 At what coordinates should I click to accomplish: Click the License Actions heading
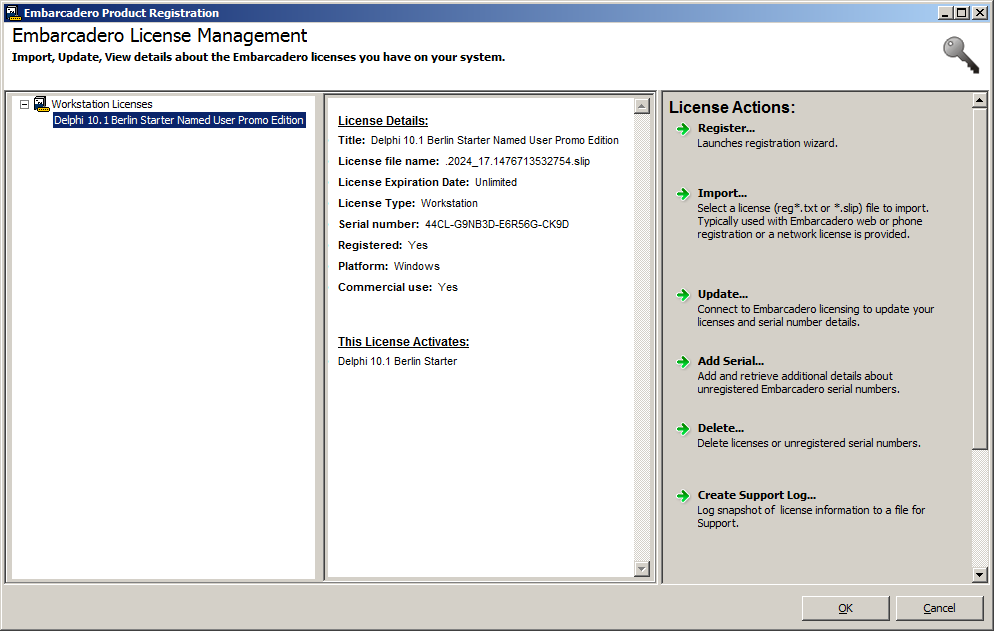tap(732, 107)
